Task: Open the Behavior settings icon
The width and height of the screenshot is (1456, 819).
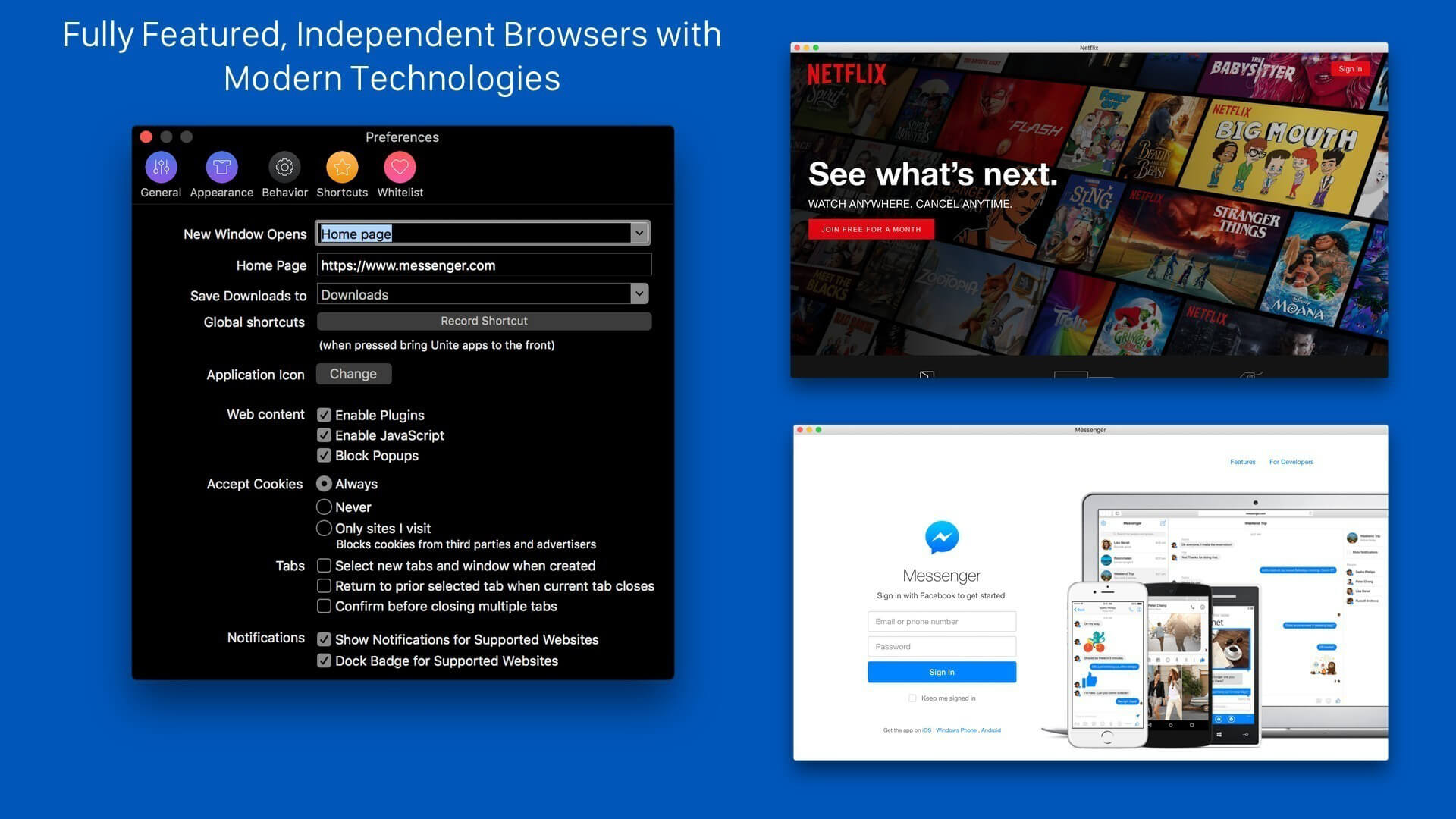Action: tap(284, 167)
